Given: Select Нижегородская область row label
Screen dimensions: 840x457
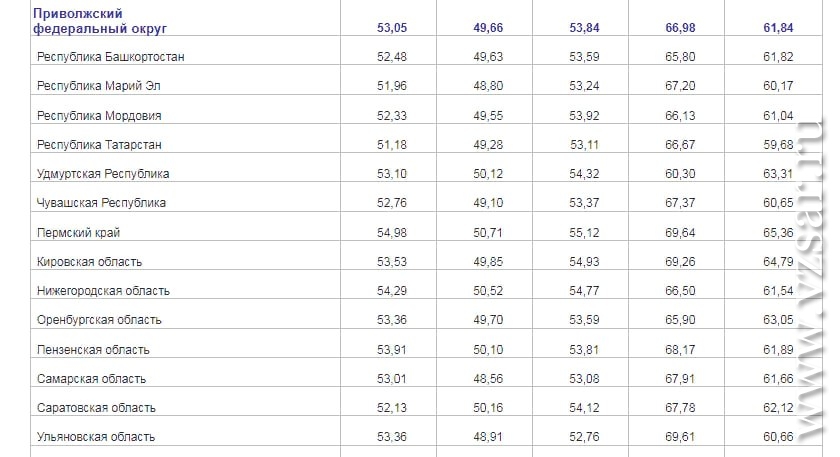Looking at the screenshot, I should click(x=103, y=290).
